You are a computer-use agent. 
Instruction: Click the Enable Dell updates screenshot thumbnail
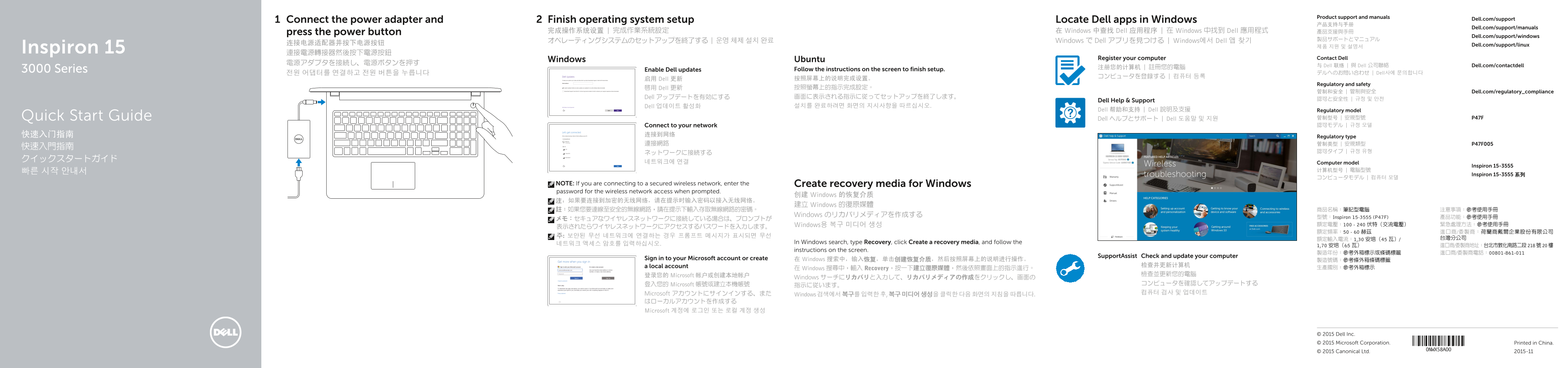click(592, 92)
